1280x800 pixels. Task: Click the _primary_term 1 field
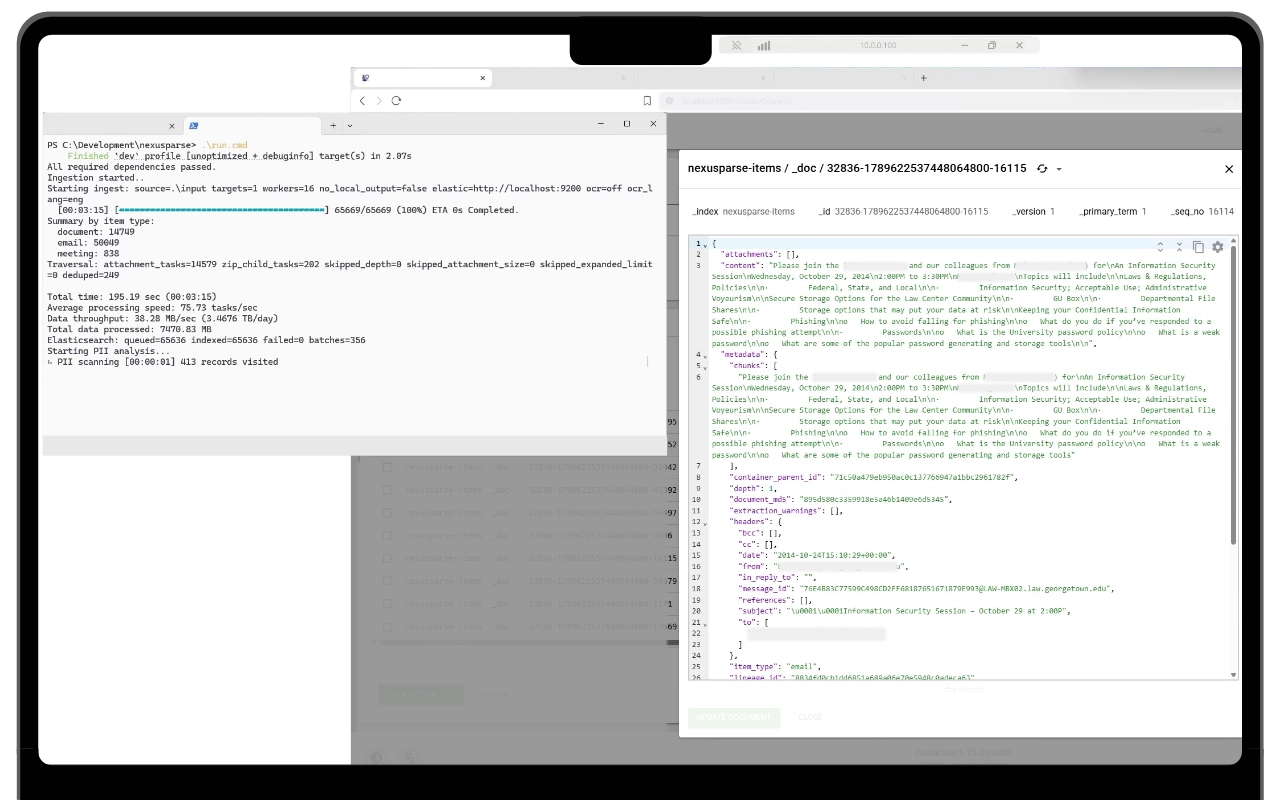coord(1112,212)
